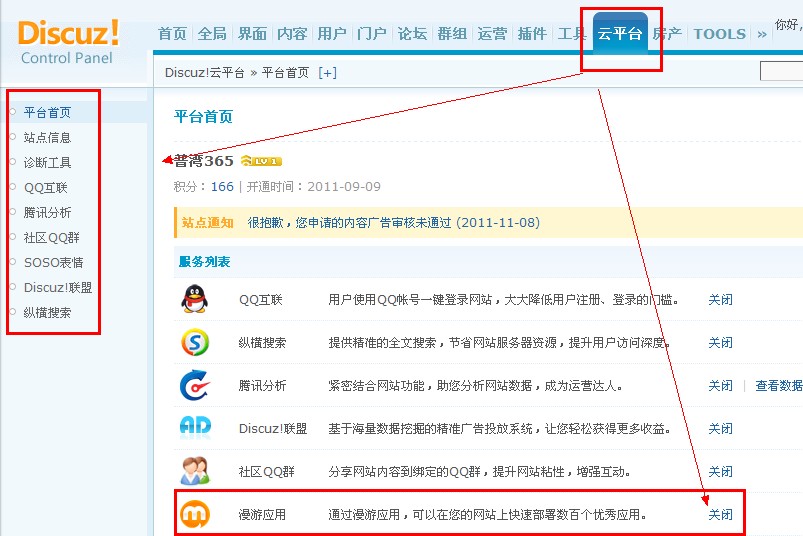Open SOSO表情 in the sidebar
803x536 pixels.
(x=53, y=263)
